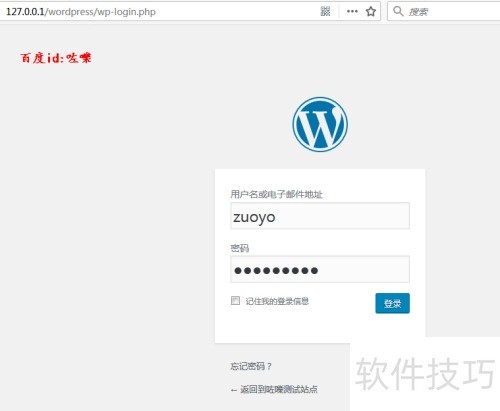This screenshot has height=411, width=500.
Task: Click the blue 登录 button
Action: click(x=392, y=303)
